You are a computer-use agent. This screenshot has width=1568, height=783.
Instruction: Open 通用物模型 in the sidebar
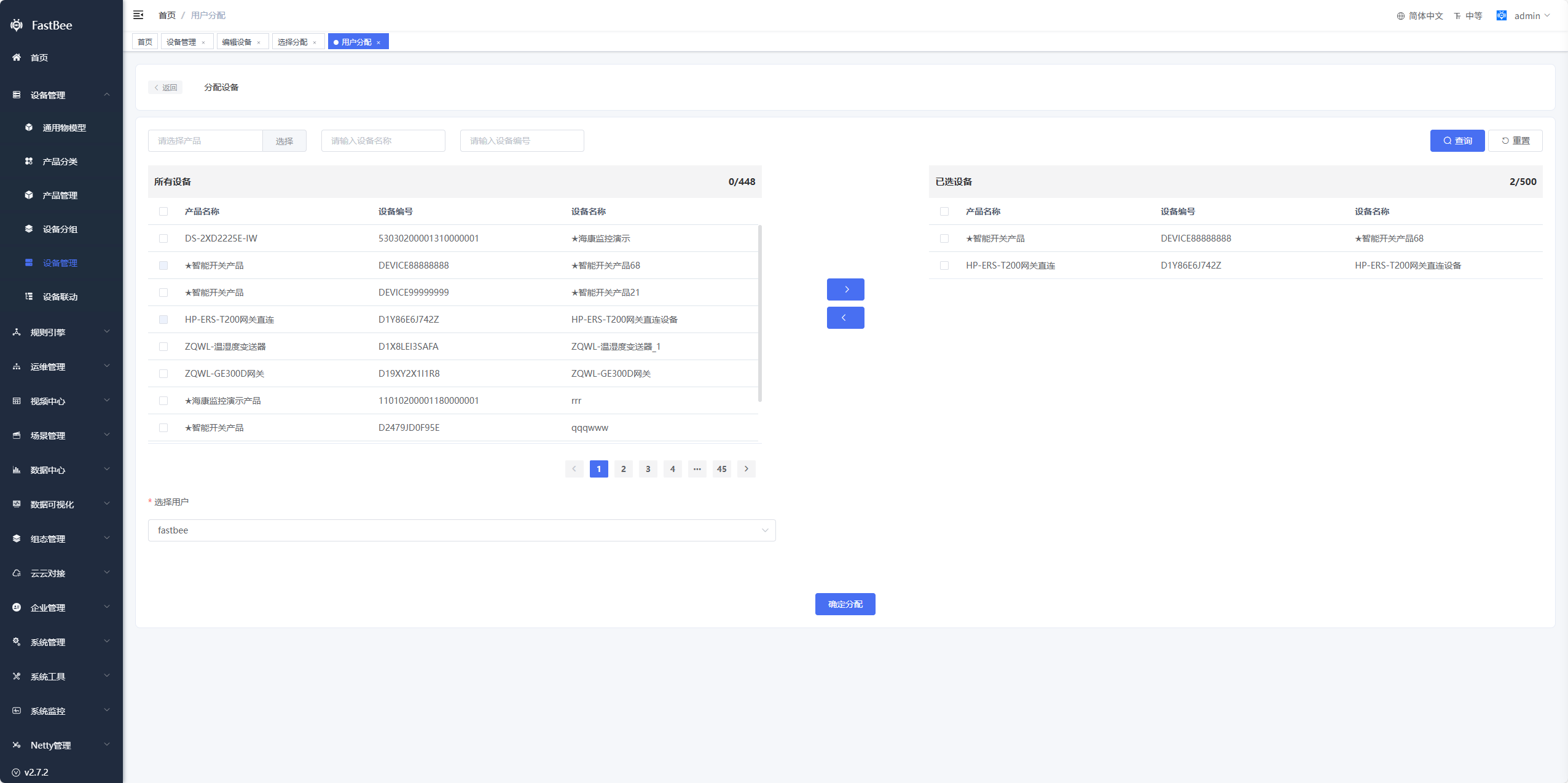click(x=64, y=128)
